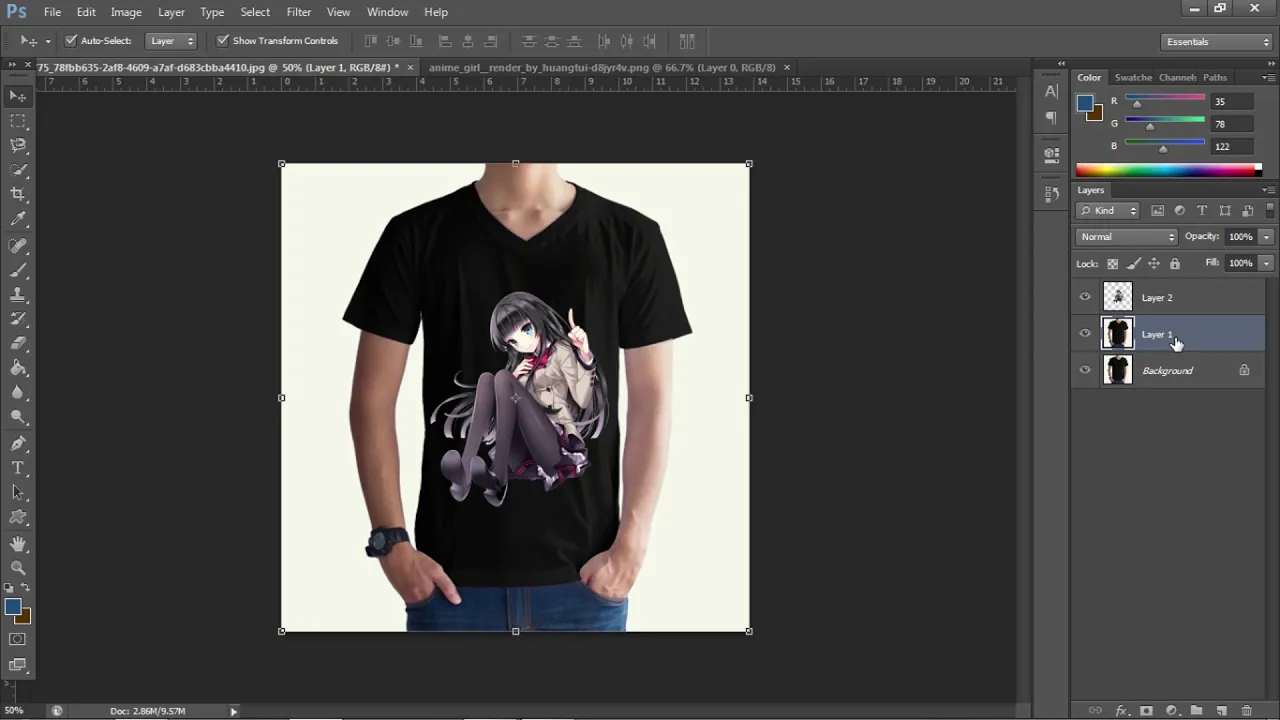Toggle Show Transform Controls checkbox
Screen dimensions: 1280x720
223,41
